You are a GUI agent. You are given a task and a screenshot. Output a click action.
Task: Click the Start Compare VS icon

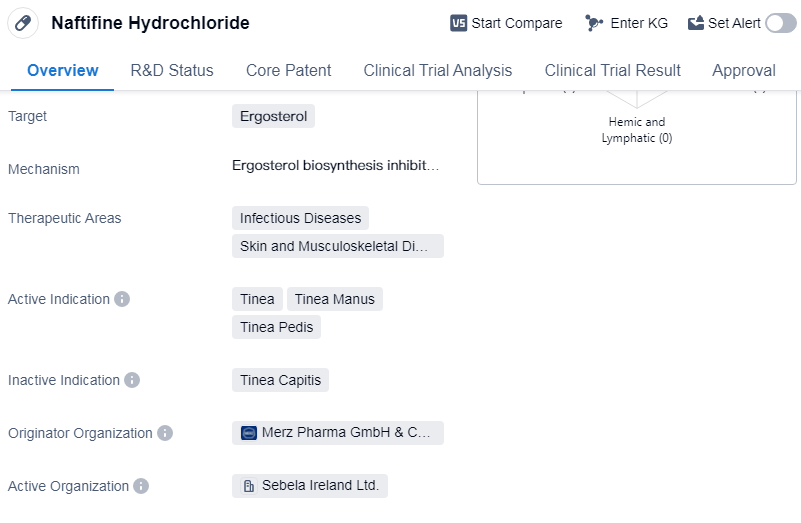[459, 23]
